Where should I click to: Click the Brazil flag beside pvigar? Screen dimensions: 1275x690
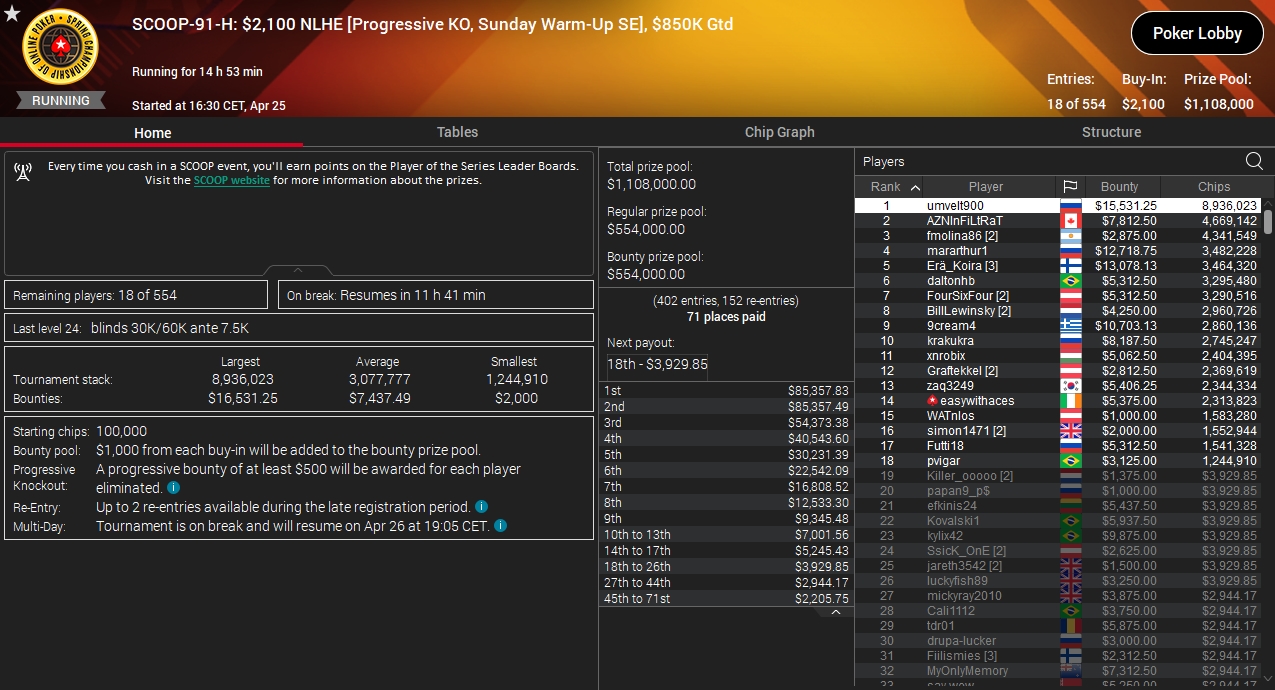(x=1069, y=461)
